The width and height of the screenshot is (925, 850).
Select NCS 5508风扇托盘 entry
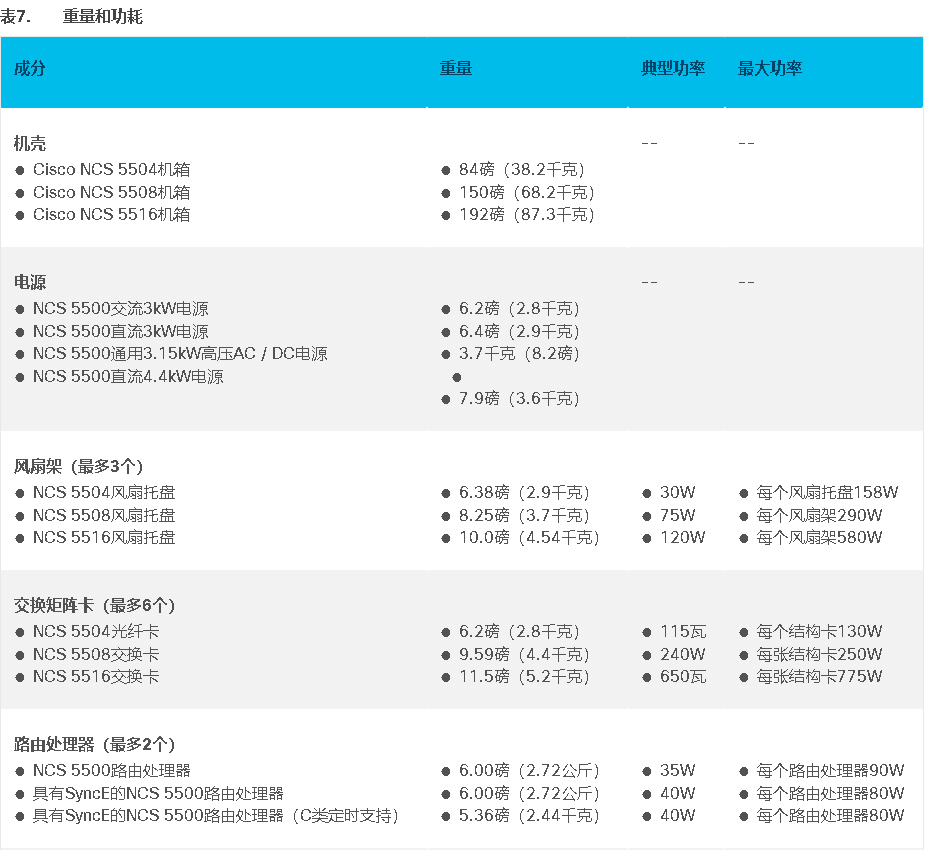tap(104, 516)
